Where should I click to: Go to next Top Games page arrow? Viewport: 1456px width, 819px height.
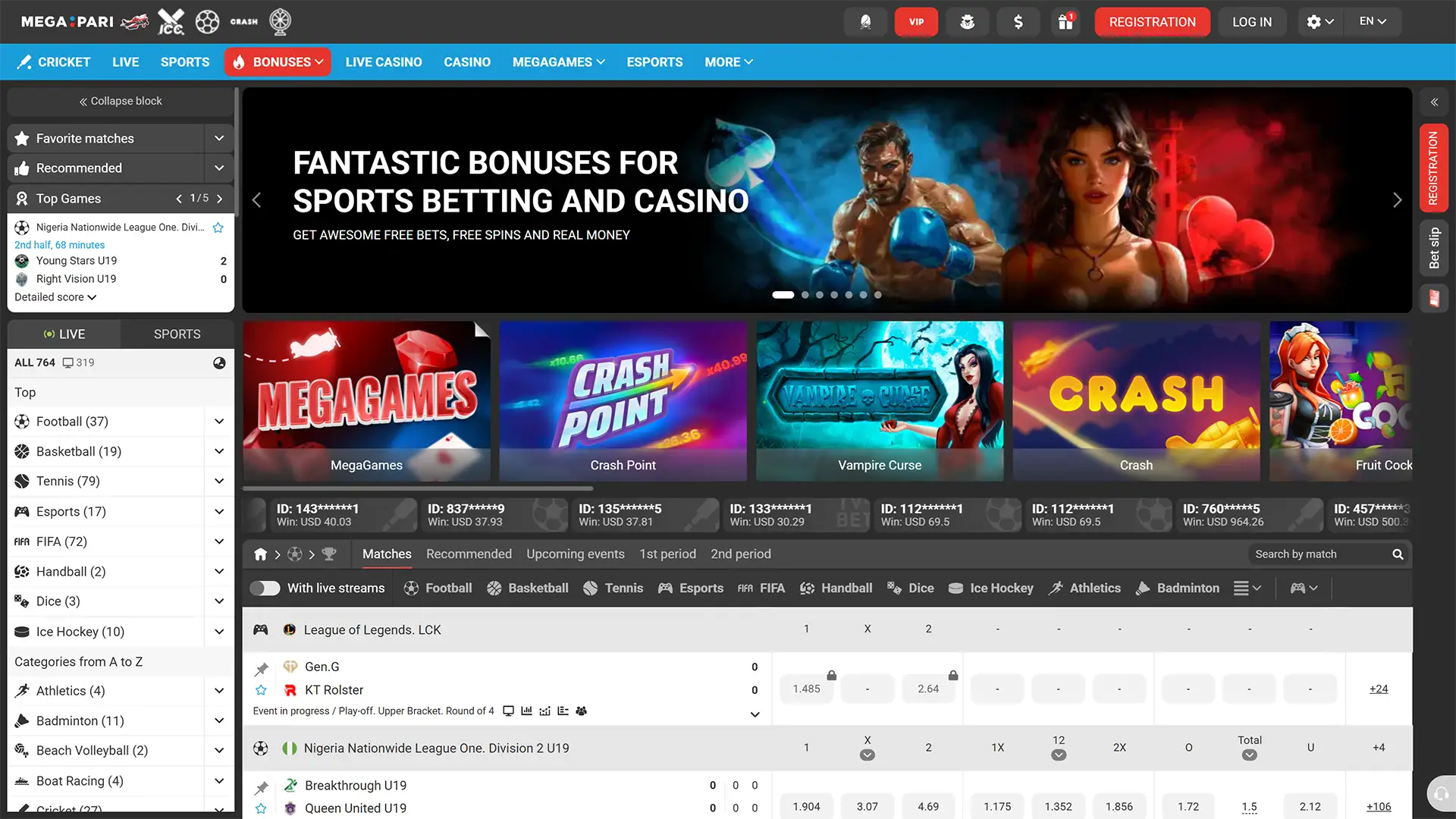[219, 199]
